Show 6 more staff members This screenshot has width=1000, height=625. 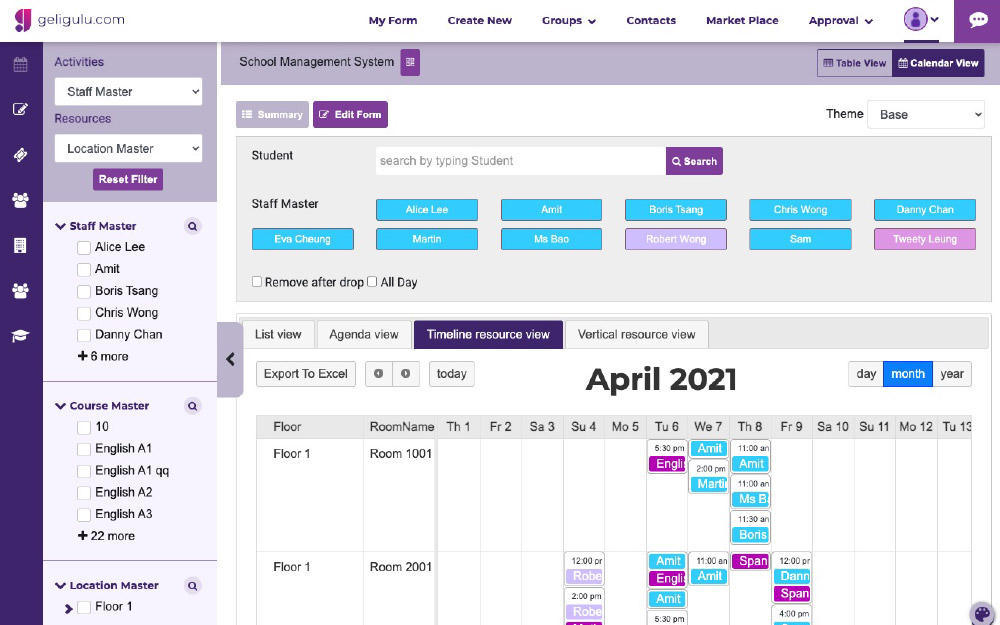(x=103, y=357)
